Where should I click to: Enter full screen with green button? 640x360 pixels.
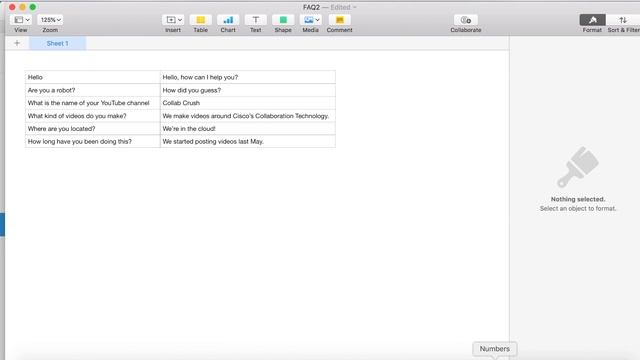[33, 7]
